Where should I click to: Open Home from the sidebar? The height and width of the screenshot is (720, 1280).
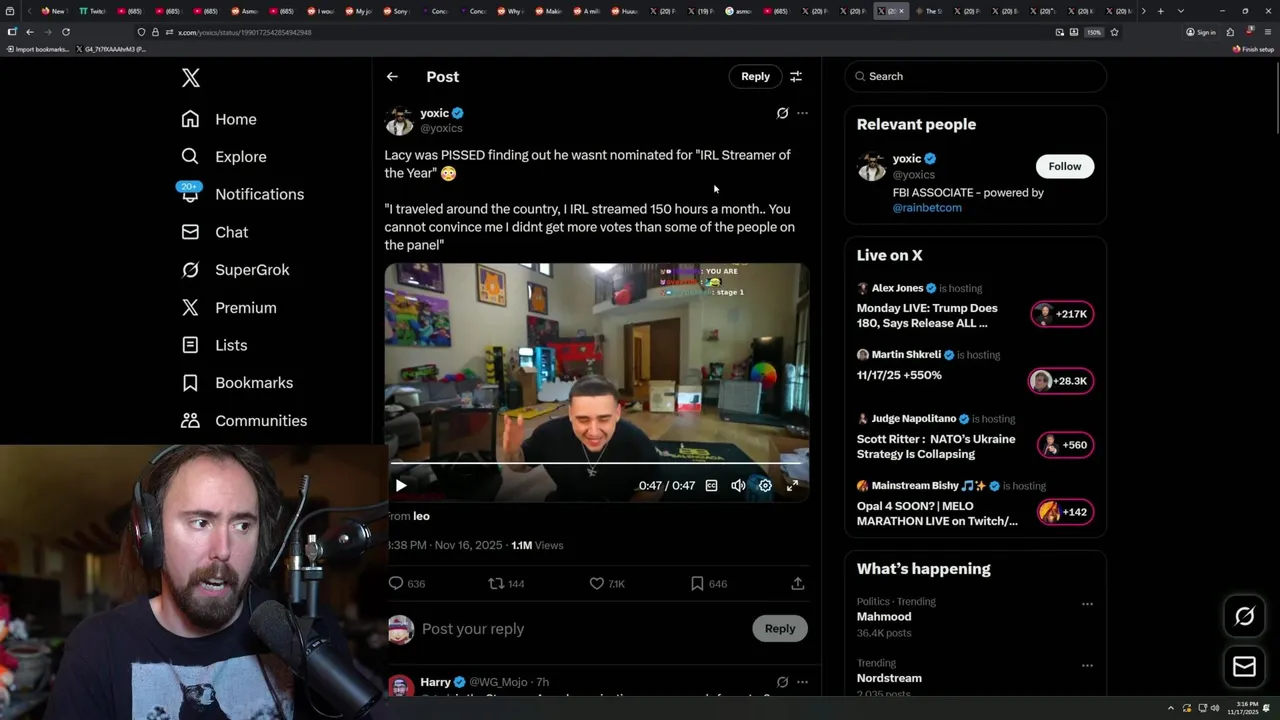(x=219, y=119)
